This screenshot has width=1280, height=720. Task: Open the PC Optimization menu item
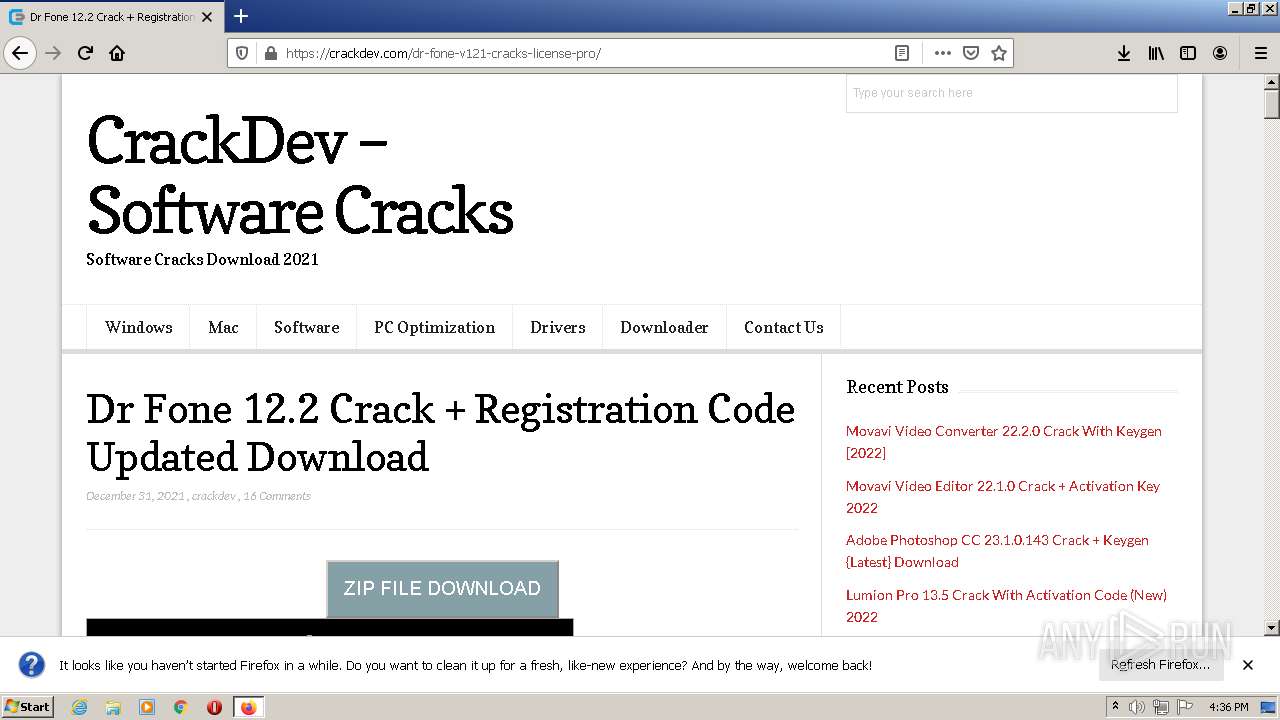coord(434,327)
